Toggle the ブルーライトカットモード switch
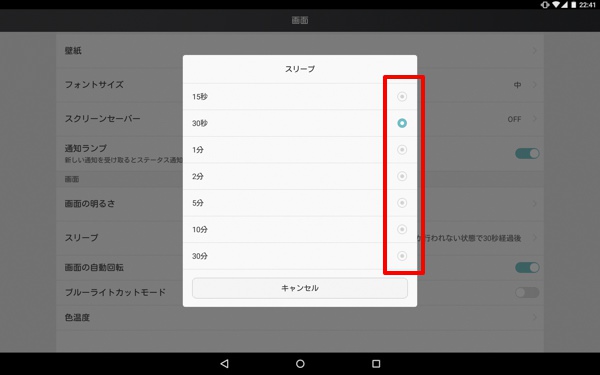Screen dimensions: 600x375 [x=527, y=292]
